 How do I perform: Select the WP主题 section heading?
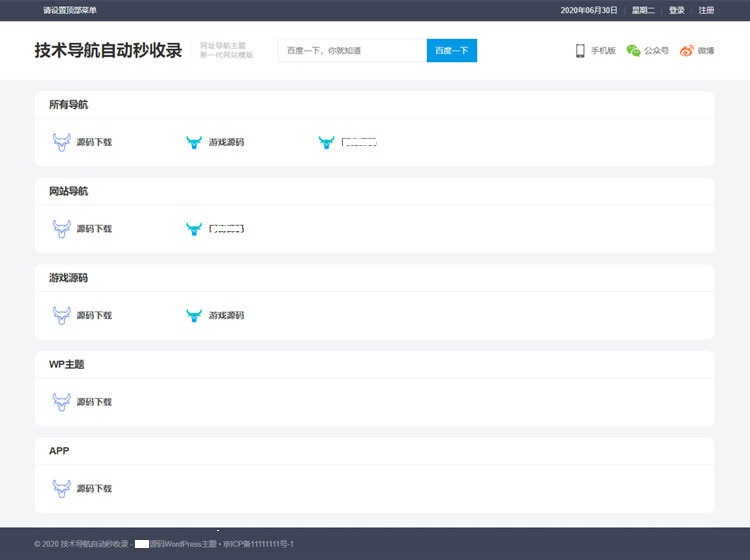(66, 364)
